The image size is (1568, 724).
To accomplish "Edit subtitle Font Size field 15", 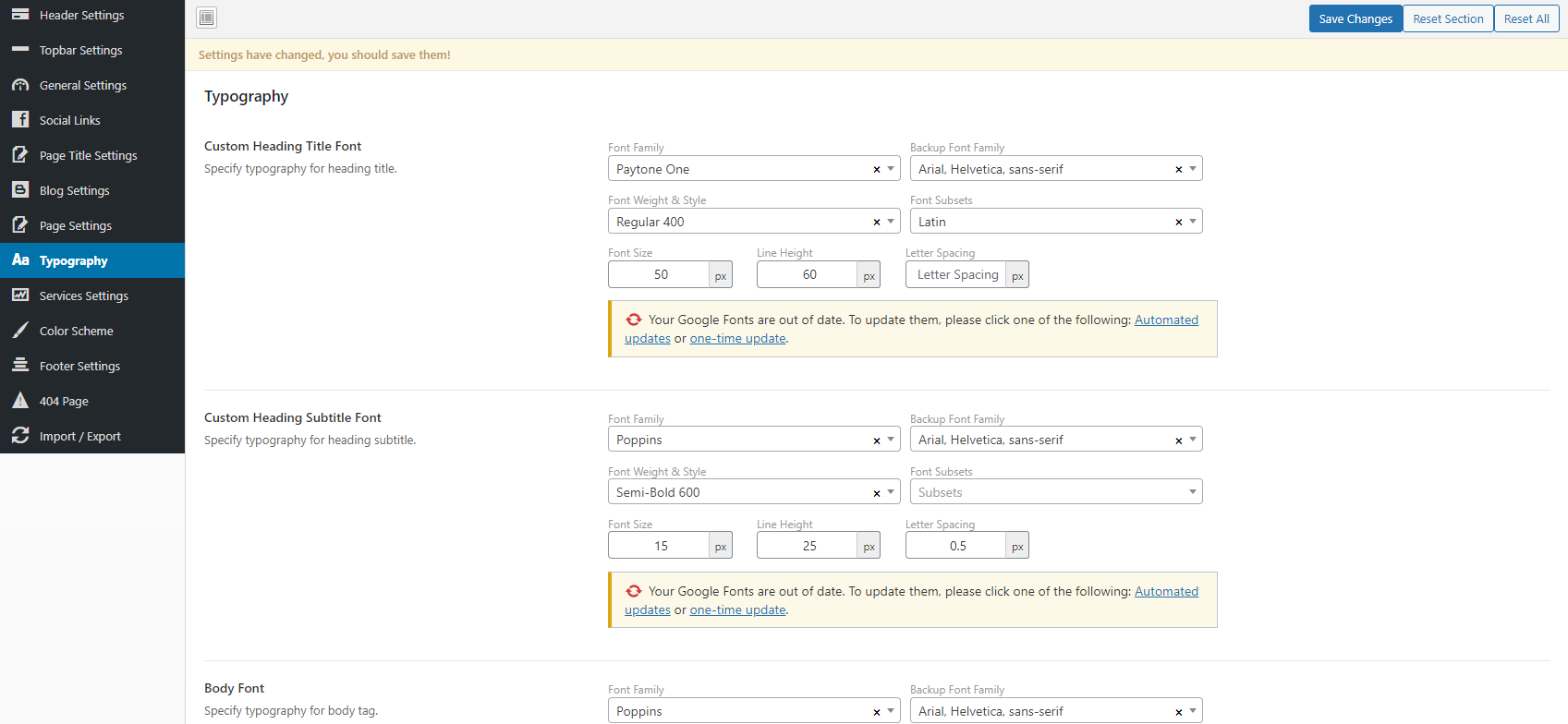I will (x=660, y=546).
